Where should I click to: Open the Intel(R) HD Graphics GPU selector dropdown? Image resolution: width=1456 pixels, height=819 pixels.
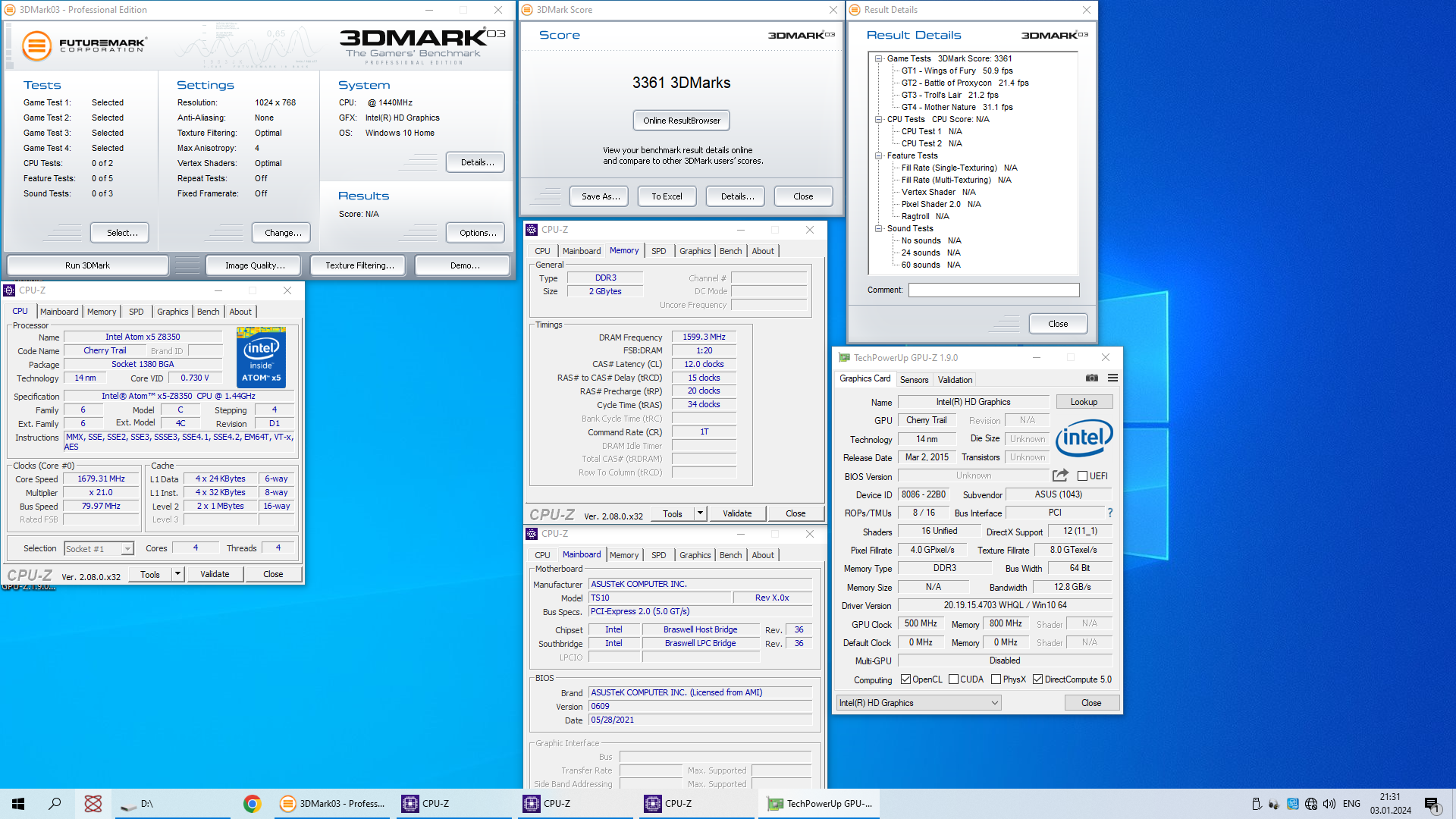click(918, 703)
